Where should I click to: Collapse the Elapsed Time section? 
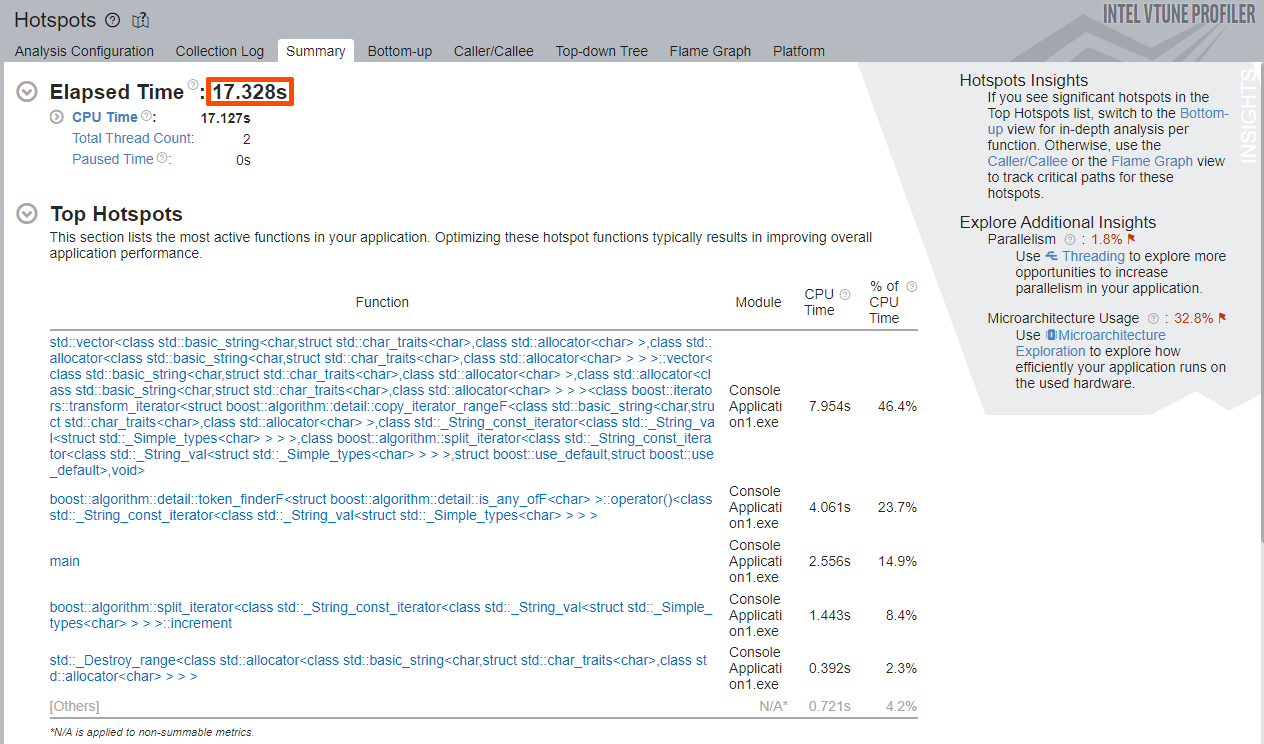(28, 91)
